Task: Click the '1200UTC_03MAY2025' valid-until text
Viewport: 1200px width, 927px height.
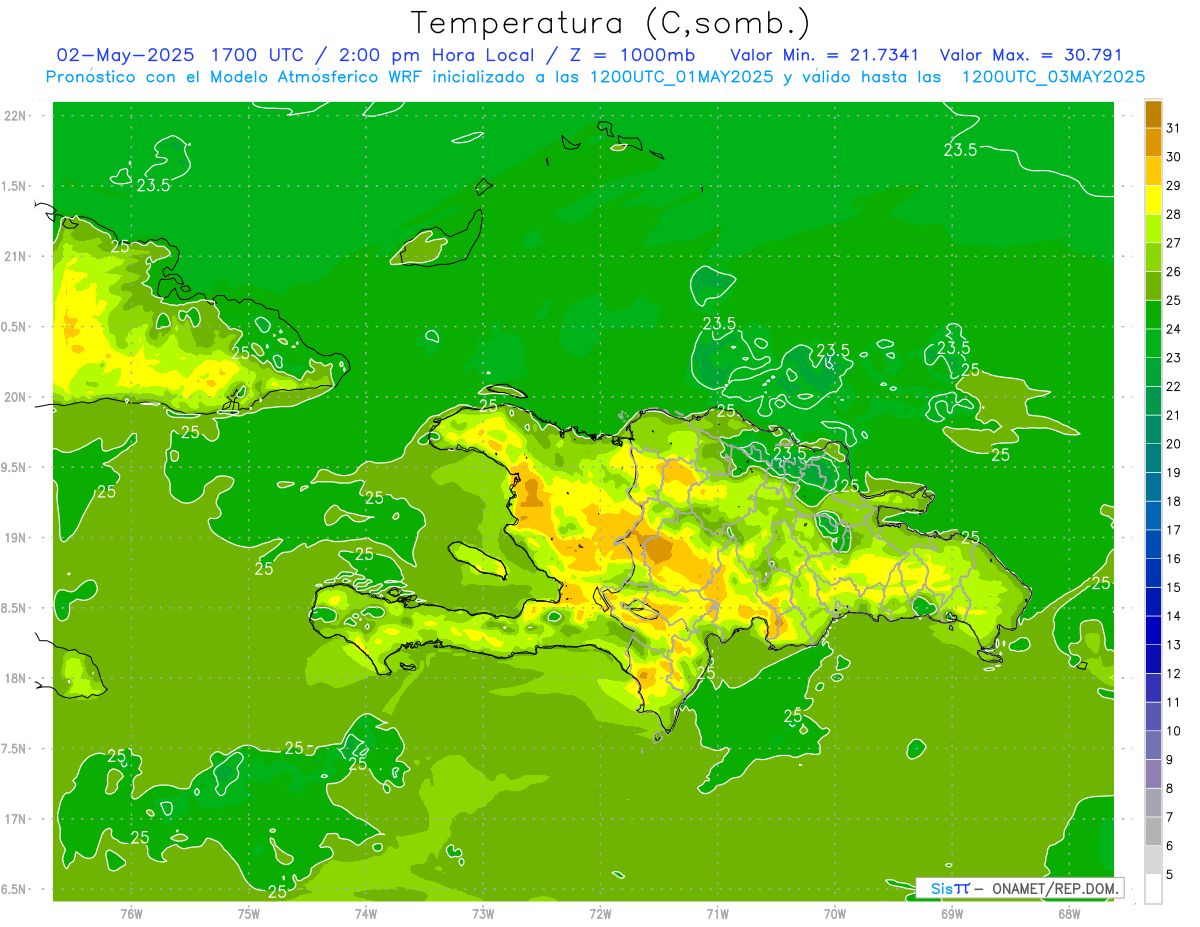Action: pyautogui.click(x=1053, y=77)
